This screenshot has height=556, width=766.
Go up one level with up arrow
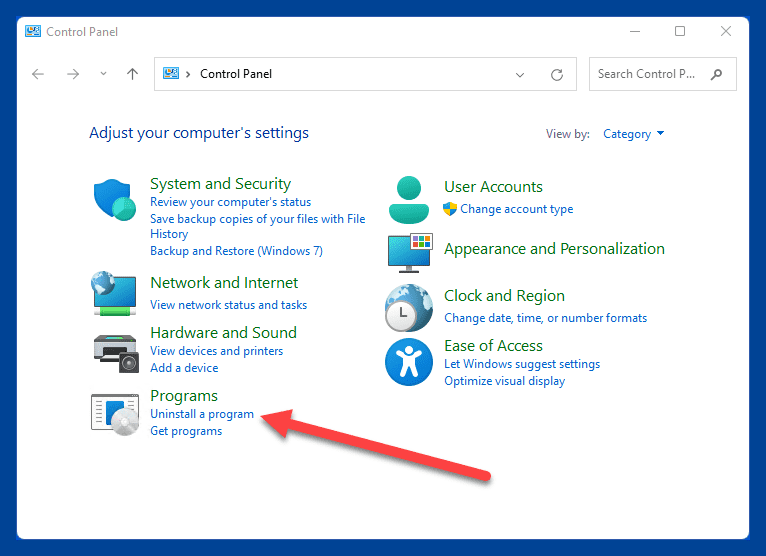[132, 74]
